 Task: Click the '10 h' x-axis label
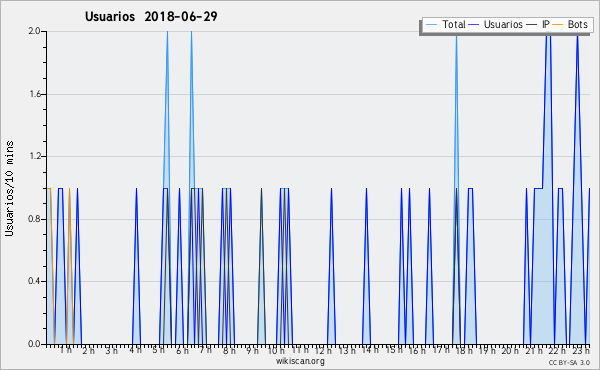[276, 351]
